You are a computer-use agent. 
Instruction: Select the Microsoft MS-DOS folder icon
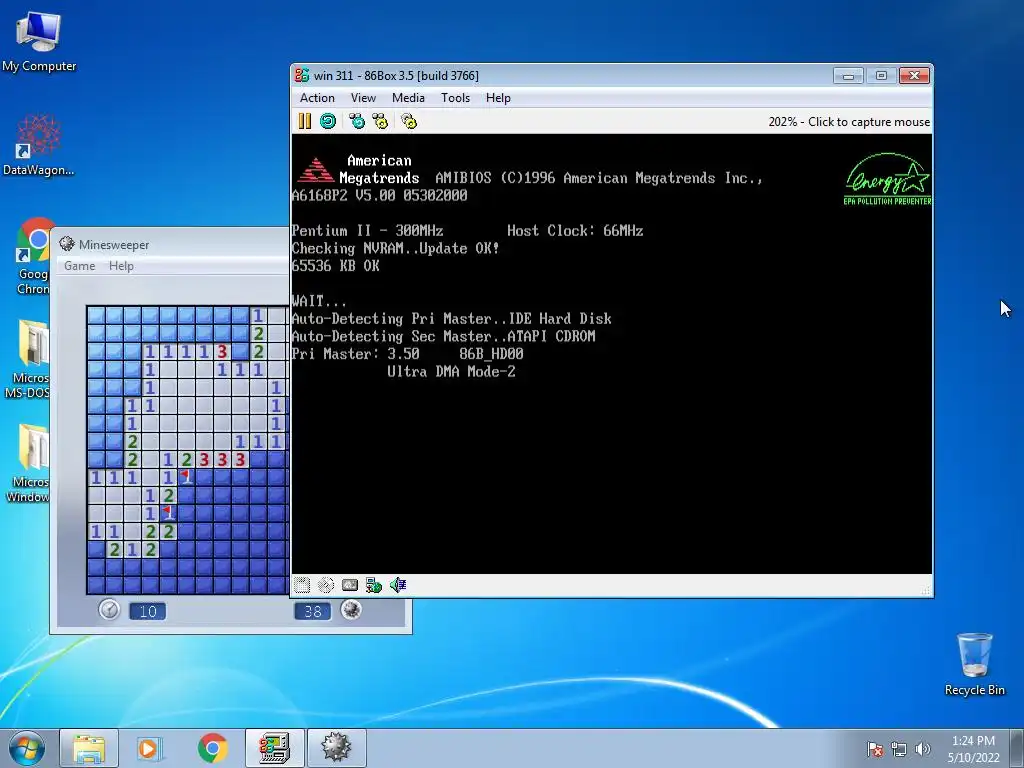click(x=27, y=359)
